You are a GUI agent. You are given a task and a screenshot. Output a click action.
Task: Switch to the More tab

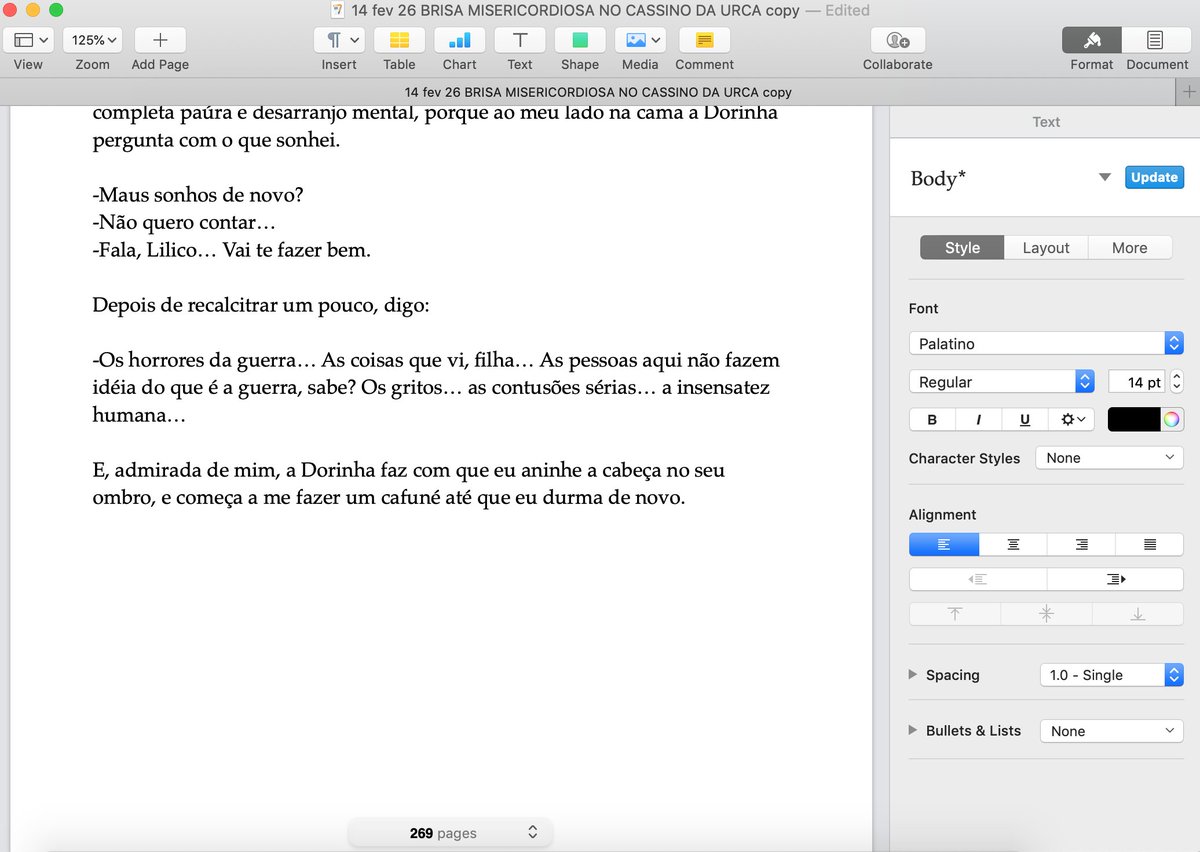pyautogui.click(x=1129, y=248)
